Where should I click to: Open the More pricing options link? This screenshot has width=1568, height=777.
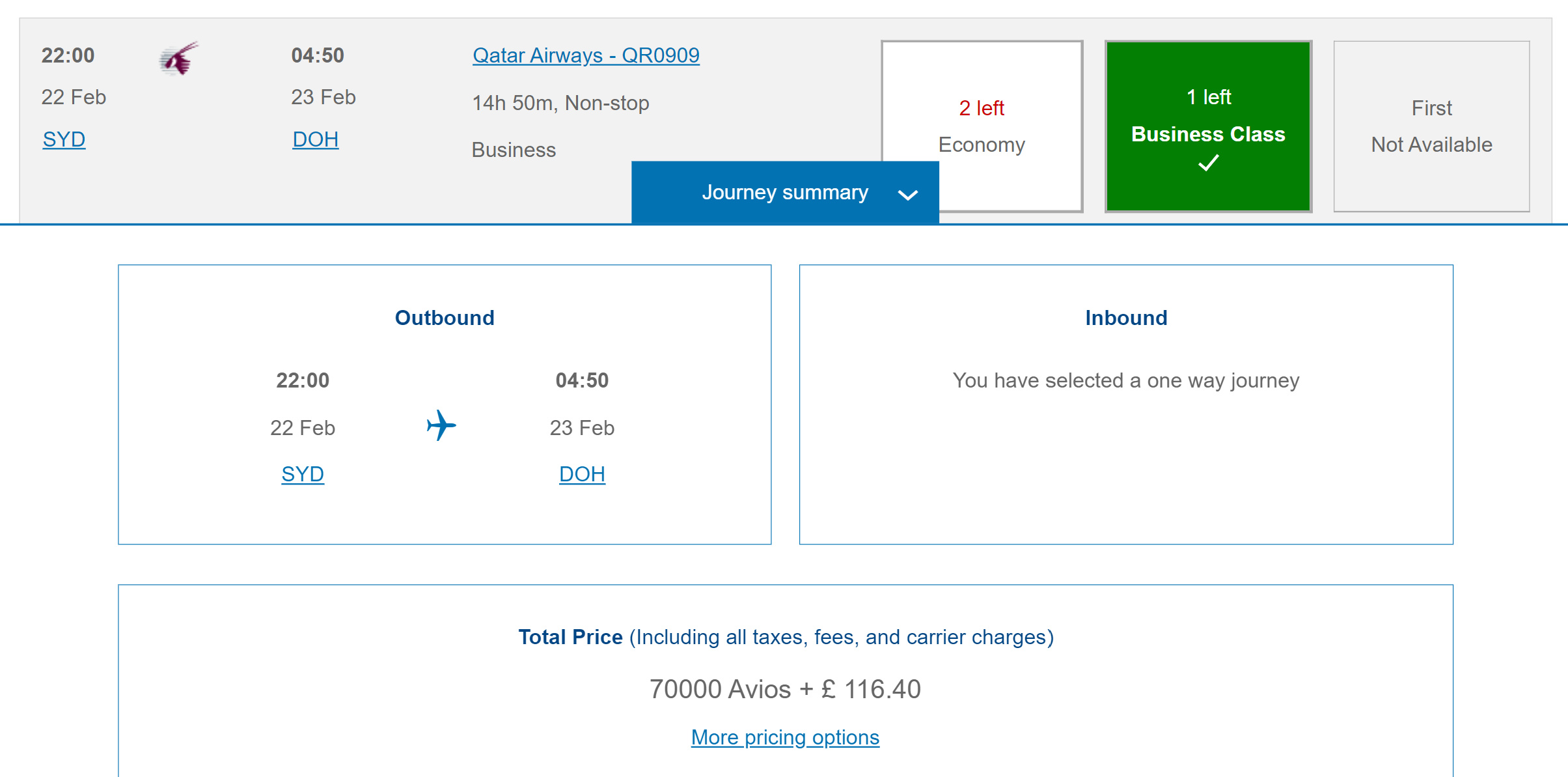785,737
